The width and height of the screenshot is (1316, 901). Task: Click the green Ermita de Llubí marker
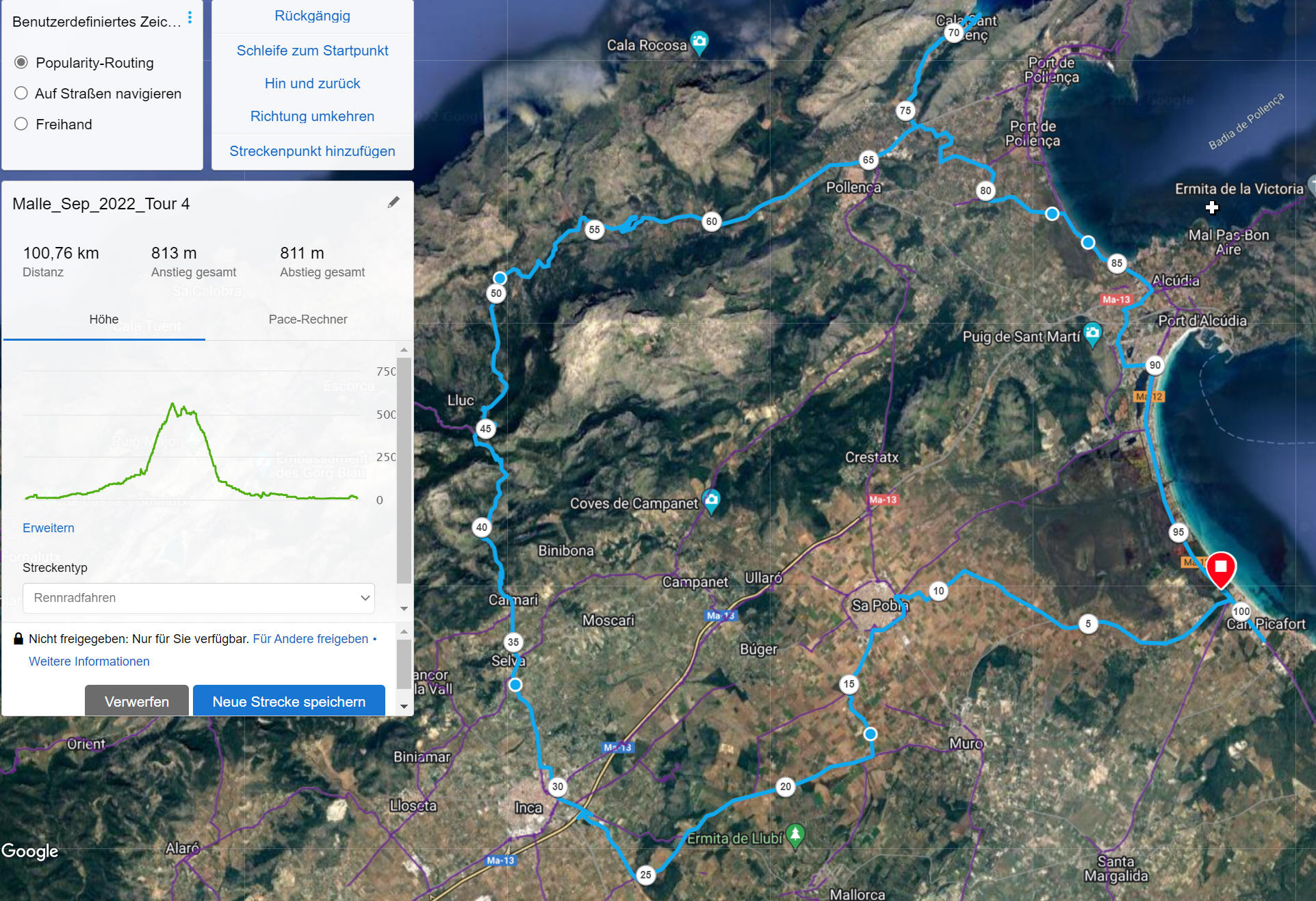coord(795,834)
